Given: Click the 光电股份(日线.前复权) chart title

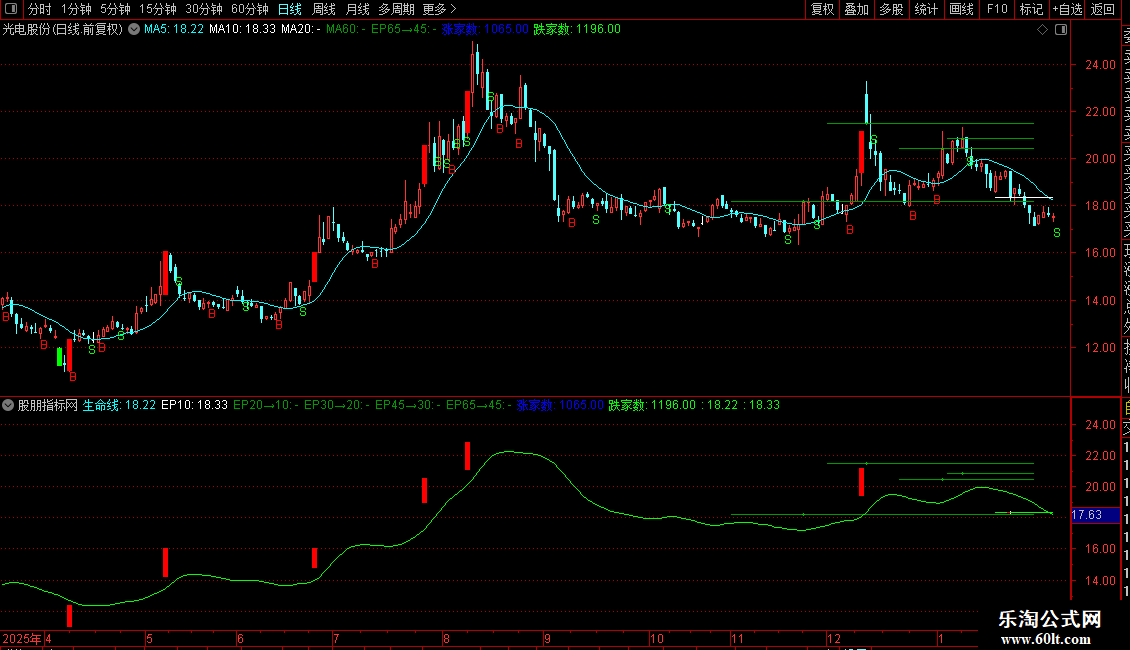Looking at the screenshot, I should [63, 30].
